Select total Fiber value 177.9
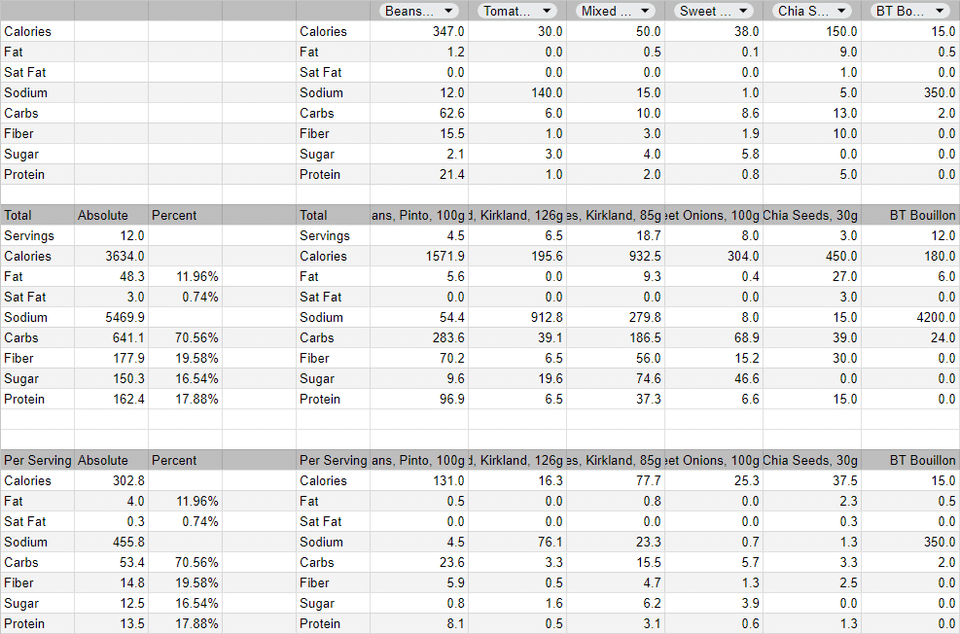 pyautogui.click(x=111, y=358)
